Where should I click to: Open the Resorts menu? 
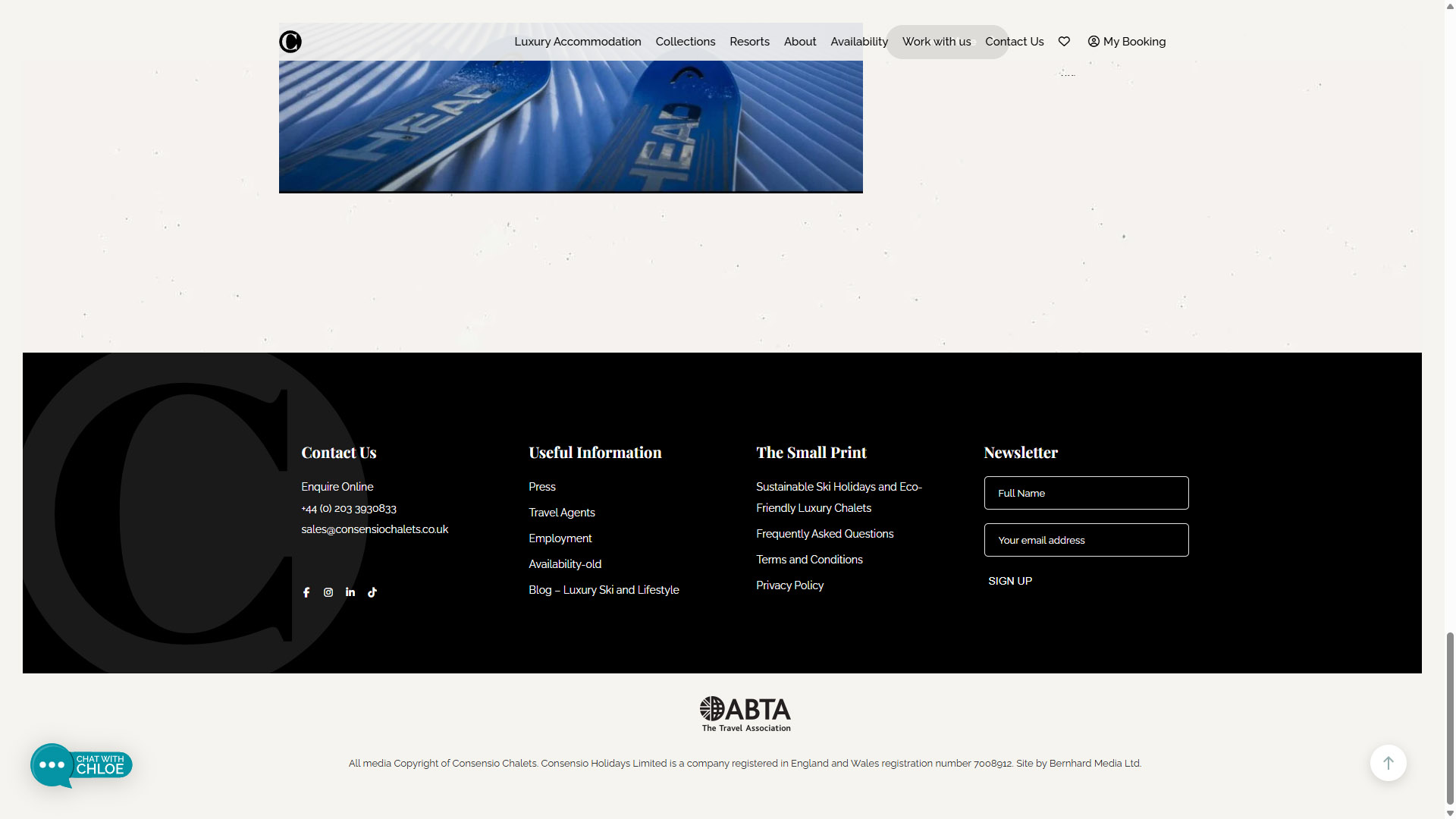pyautogui.click(x=749, y=42)
